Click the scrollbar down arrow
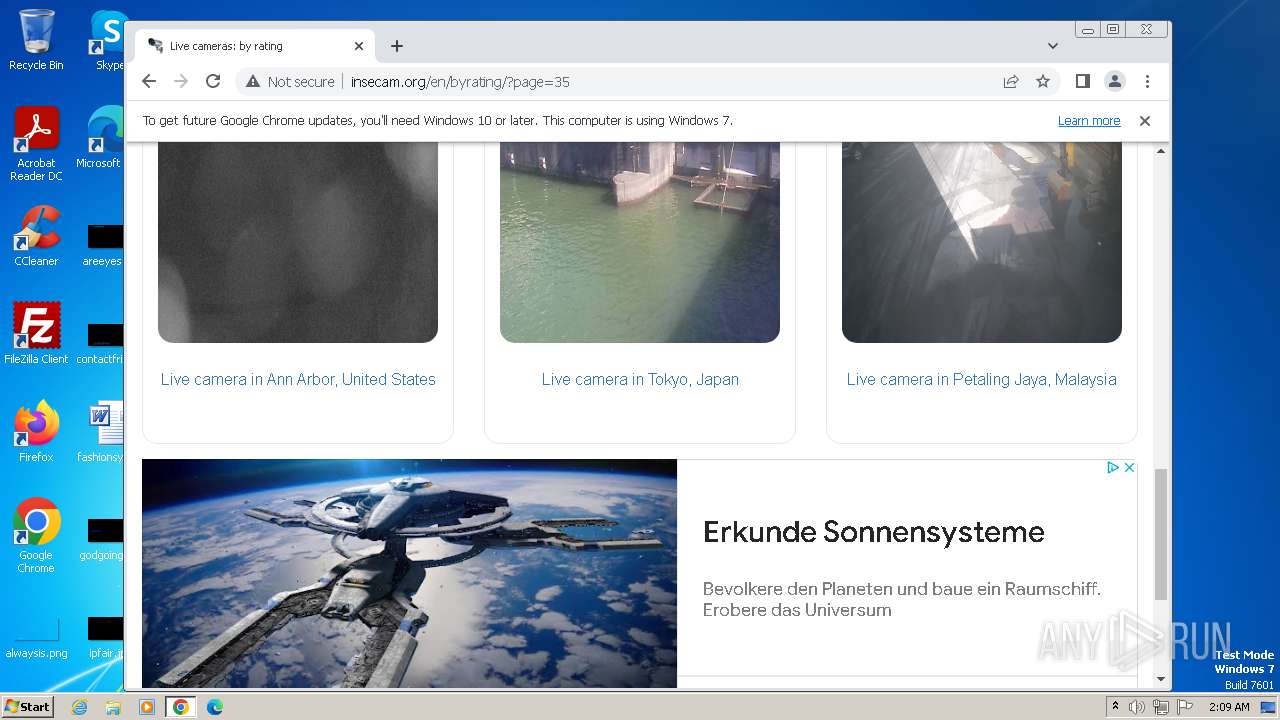The width and height of the screenshot is (1280, 720). [1161, 680]
